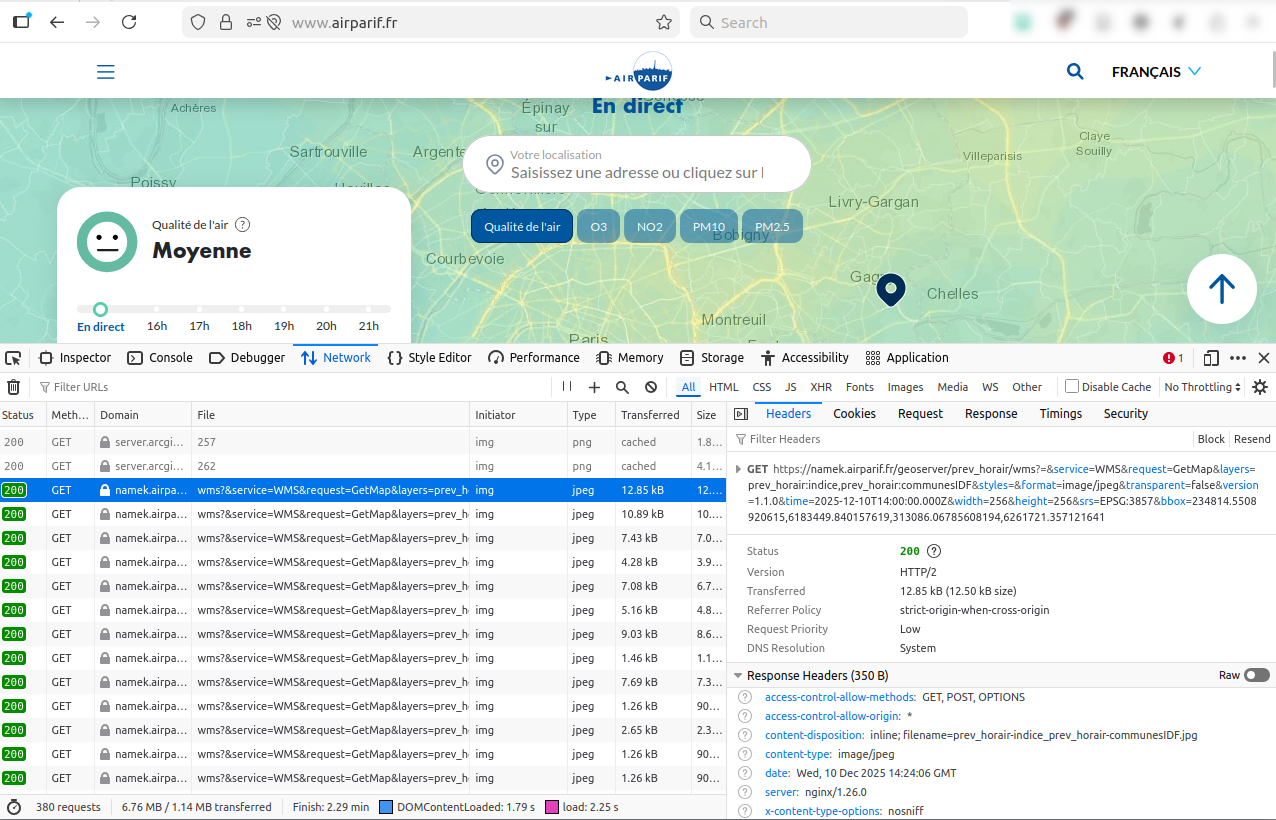Toggle responsive design mode icon
Viewport: 1276px width, 820px height.
pos(1211,358)
